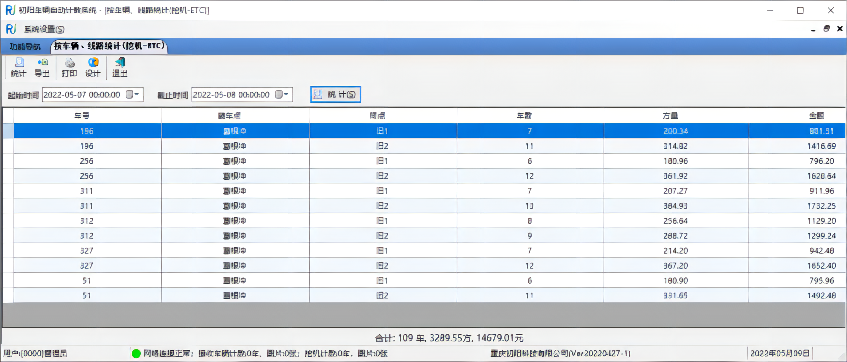Click the amount cell 795.96
The image size is (847, 362).
(797, 281)
